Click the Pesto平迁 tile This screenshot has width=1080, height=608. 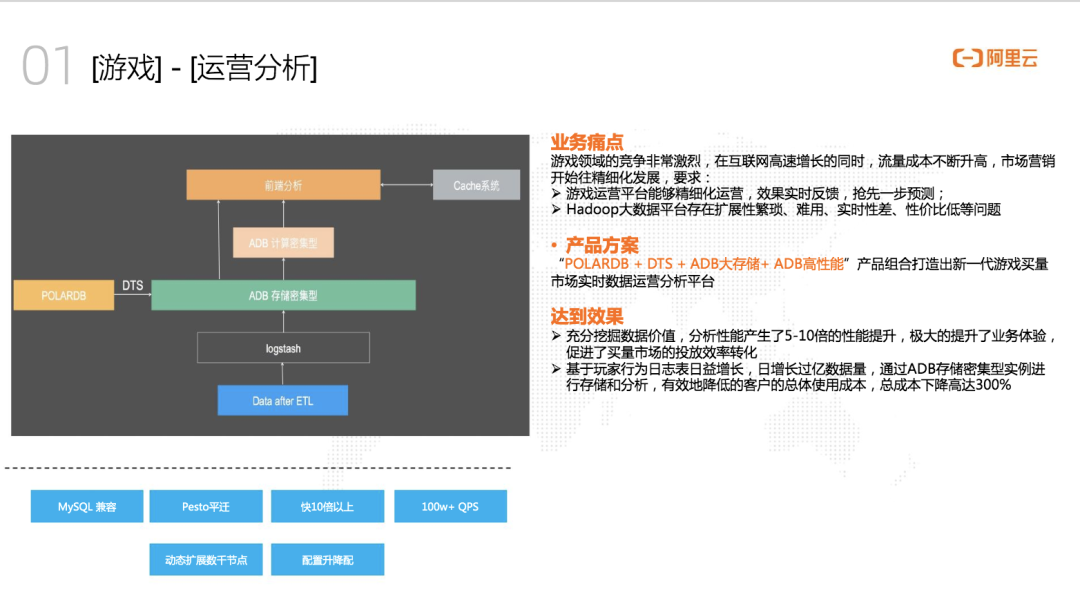206,506
